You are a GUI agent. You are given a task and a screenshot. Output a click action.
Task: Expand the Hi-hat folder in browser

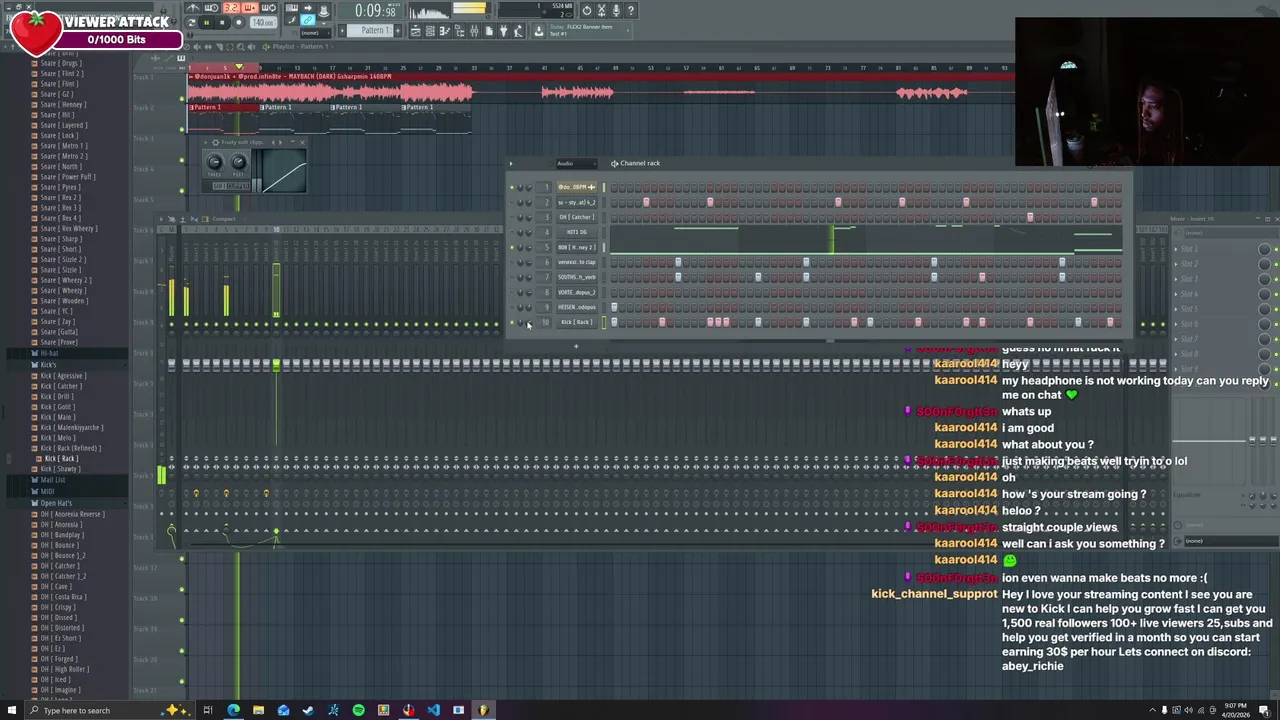[48, 353]
